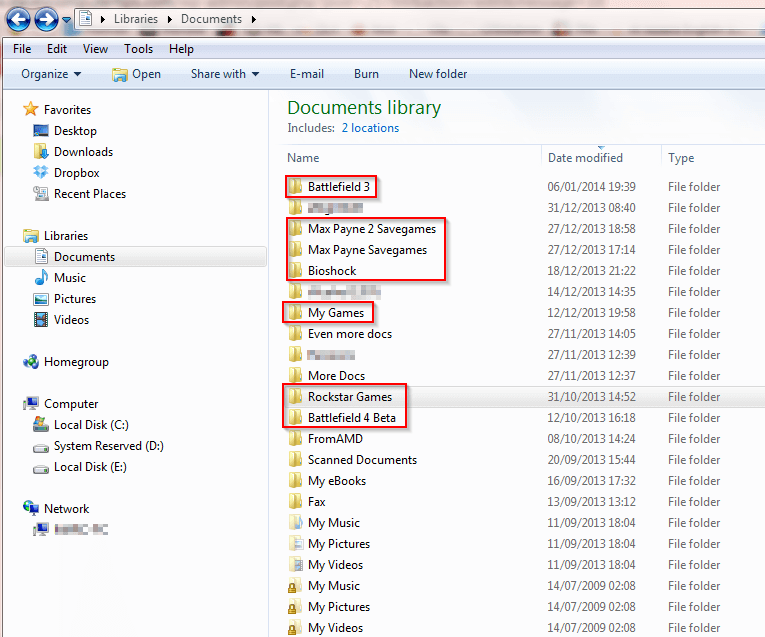This screenshot has width=765, height=637.
Task: Click the Open toolbar button
Action: pos(136,74)
